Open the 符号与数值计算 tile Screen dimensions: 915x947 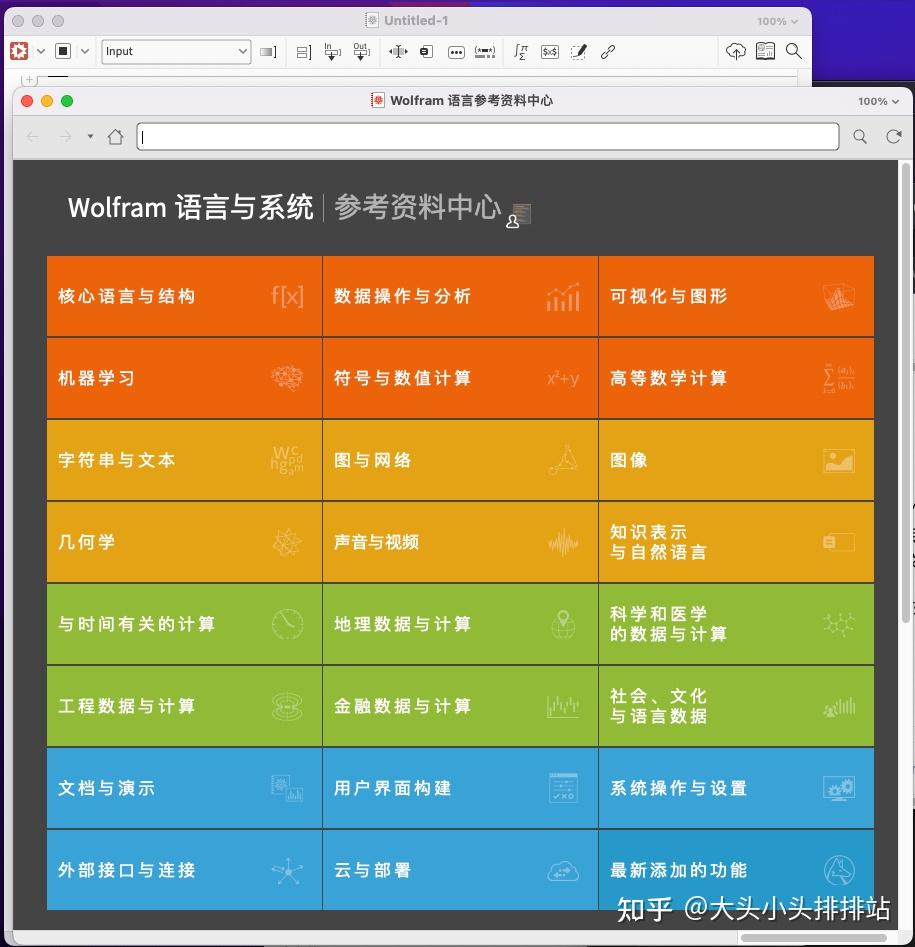(x=460, y=378)
